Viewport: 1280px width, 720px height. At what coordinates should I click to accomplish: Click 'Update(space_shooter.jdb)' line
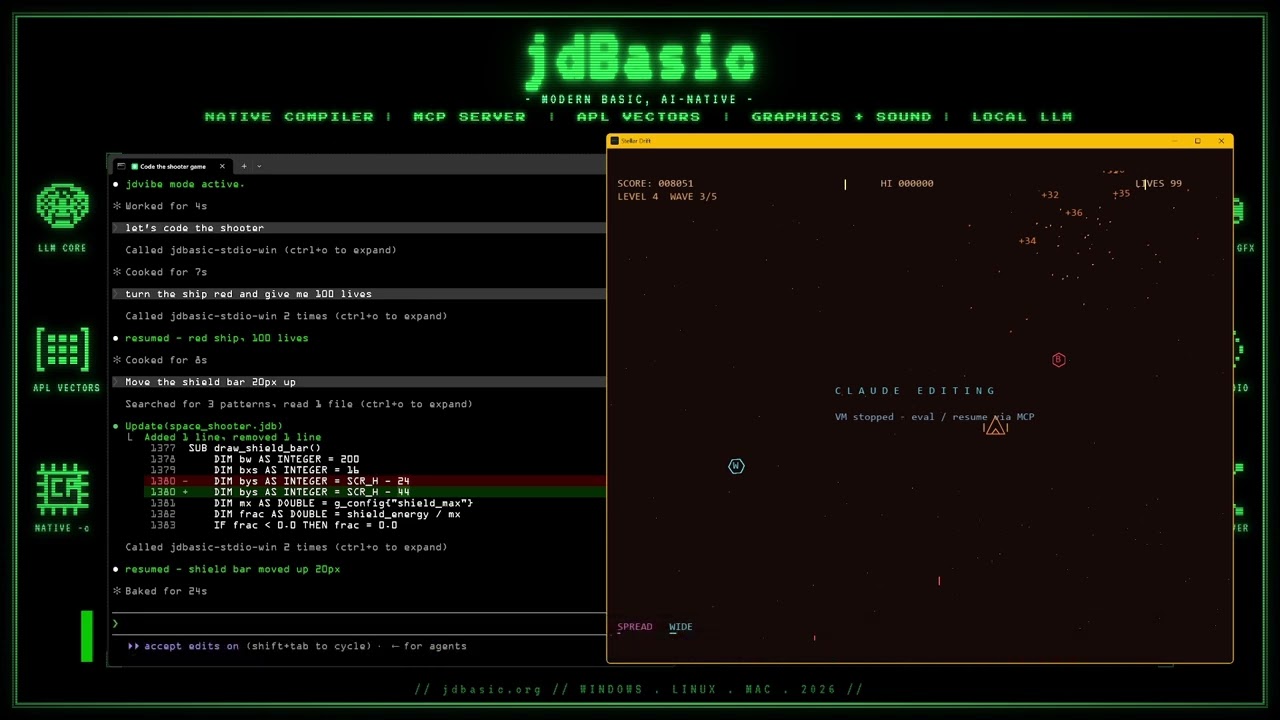point(204,426)
